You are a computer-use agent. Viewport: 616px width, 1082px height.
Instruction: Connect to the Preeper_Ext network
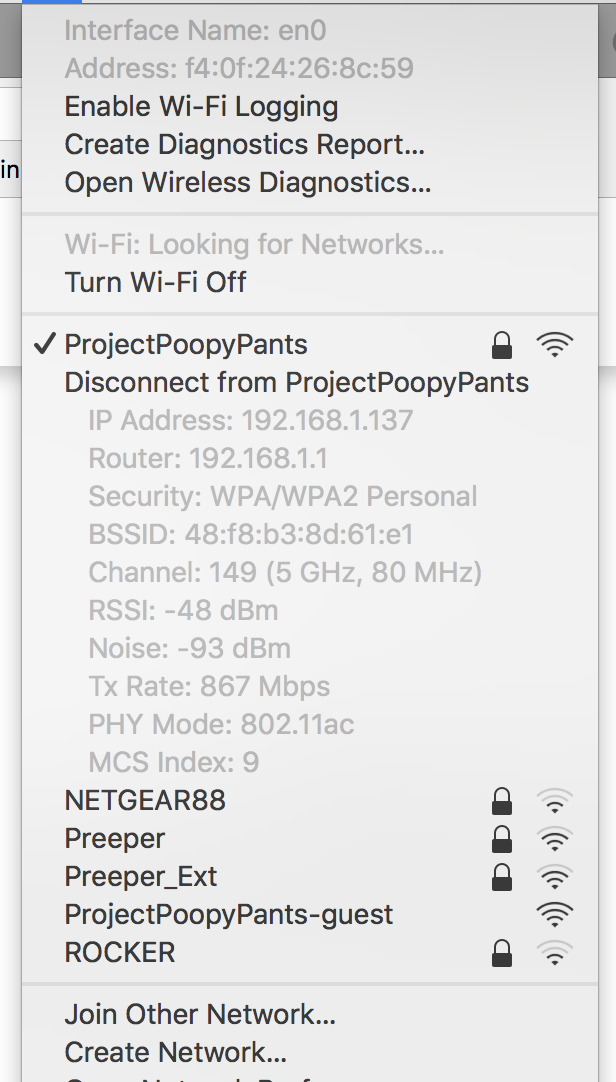click(141, 876)
